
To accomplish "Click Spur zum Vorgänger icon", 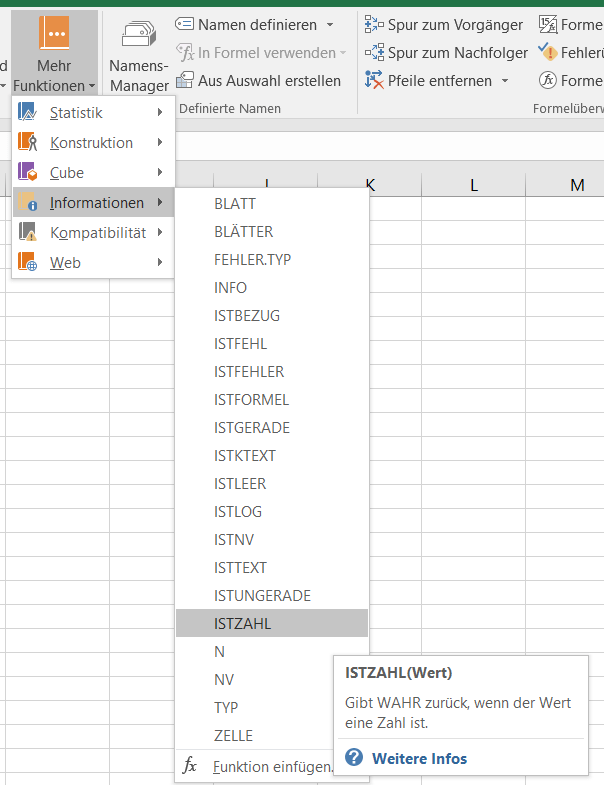I will pos(374,24).
